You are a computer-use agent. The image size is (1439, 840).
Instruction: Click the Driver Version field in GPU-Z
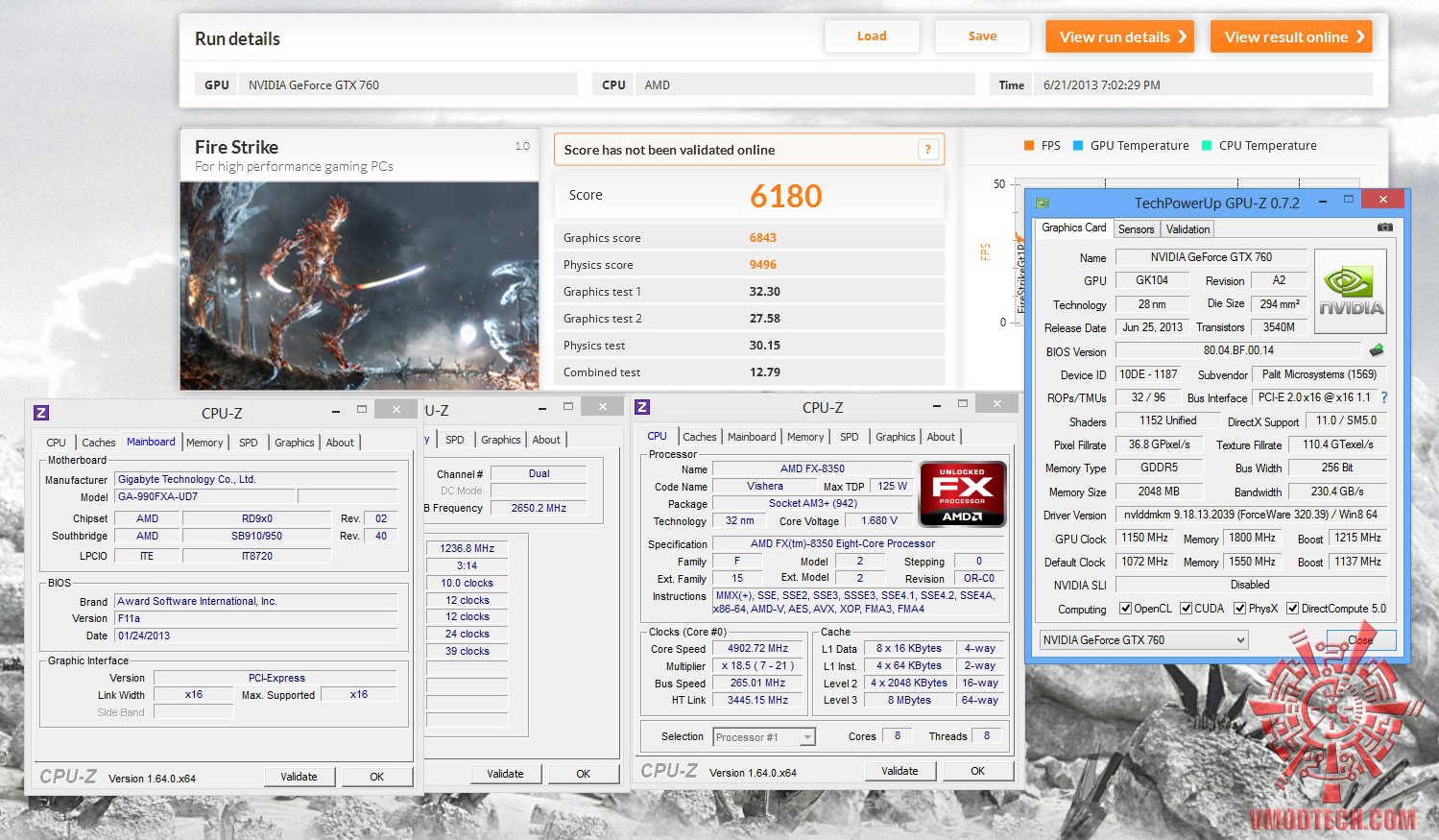pos(1251,515)
